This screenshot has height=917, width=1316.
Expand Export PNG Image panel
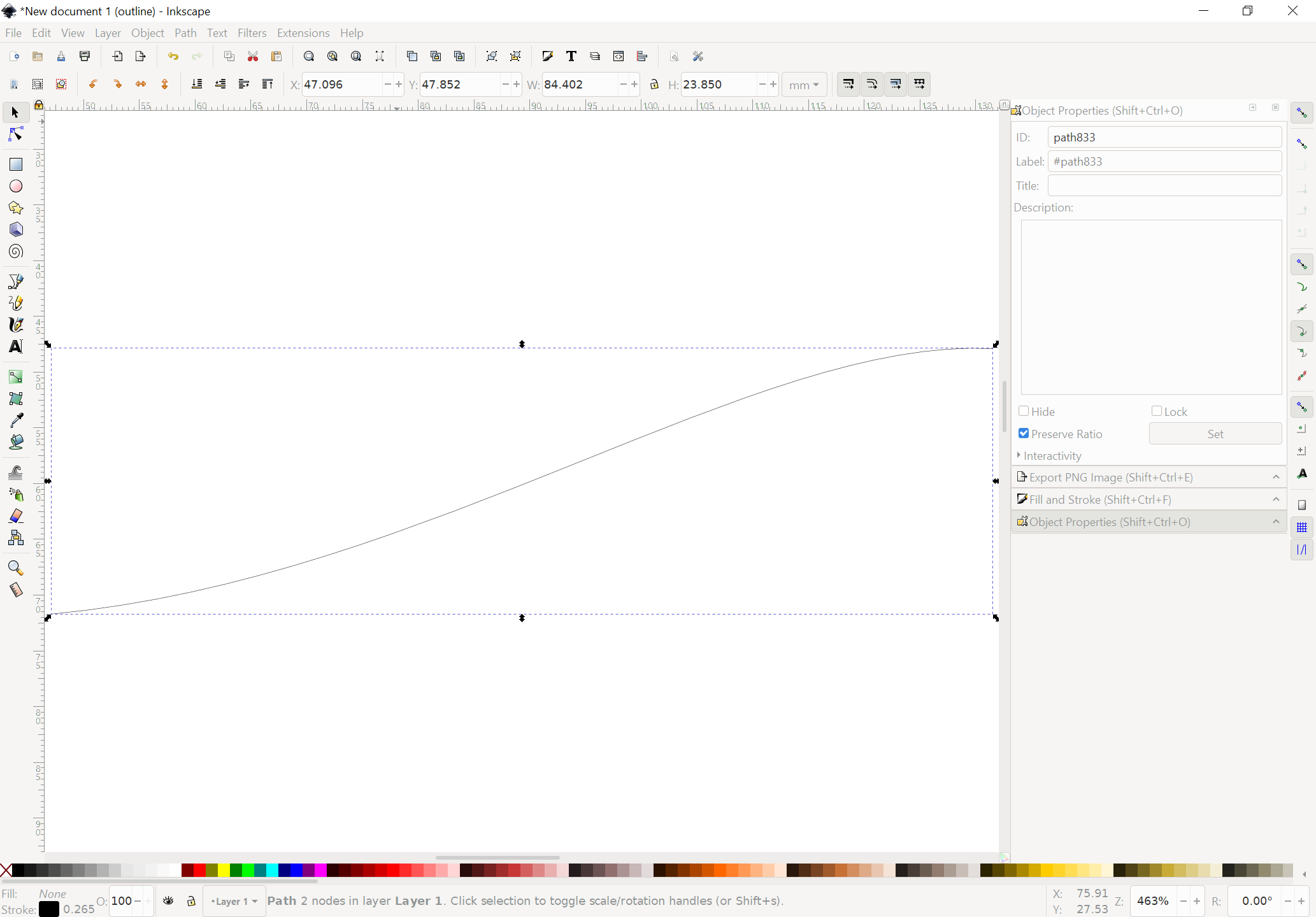click(1148, 477)
